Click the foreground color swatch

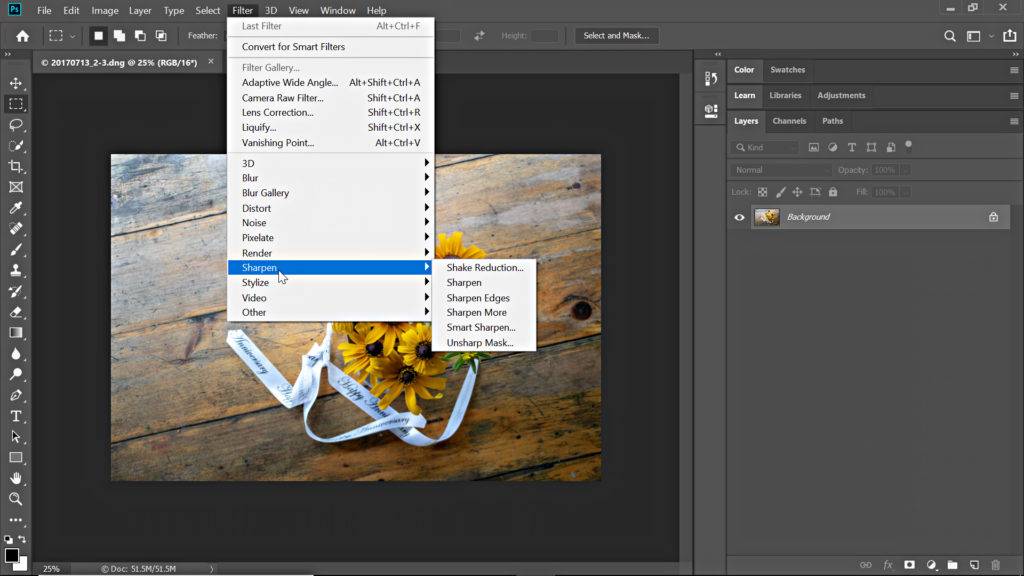point(12,555)
